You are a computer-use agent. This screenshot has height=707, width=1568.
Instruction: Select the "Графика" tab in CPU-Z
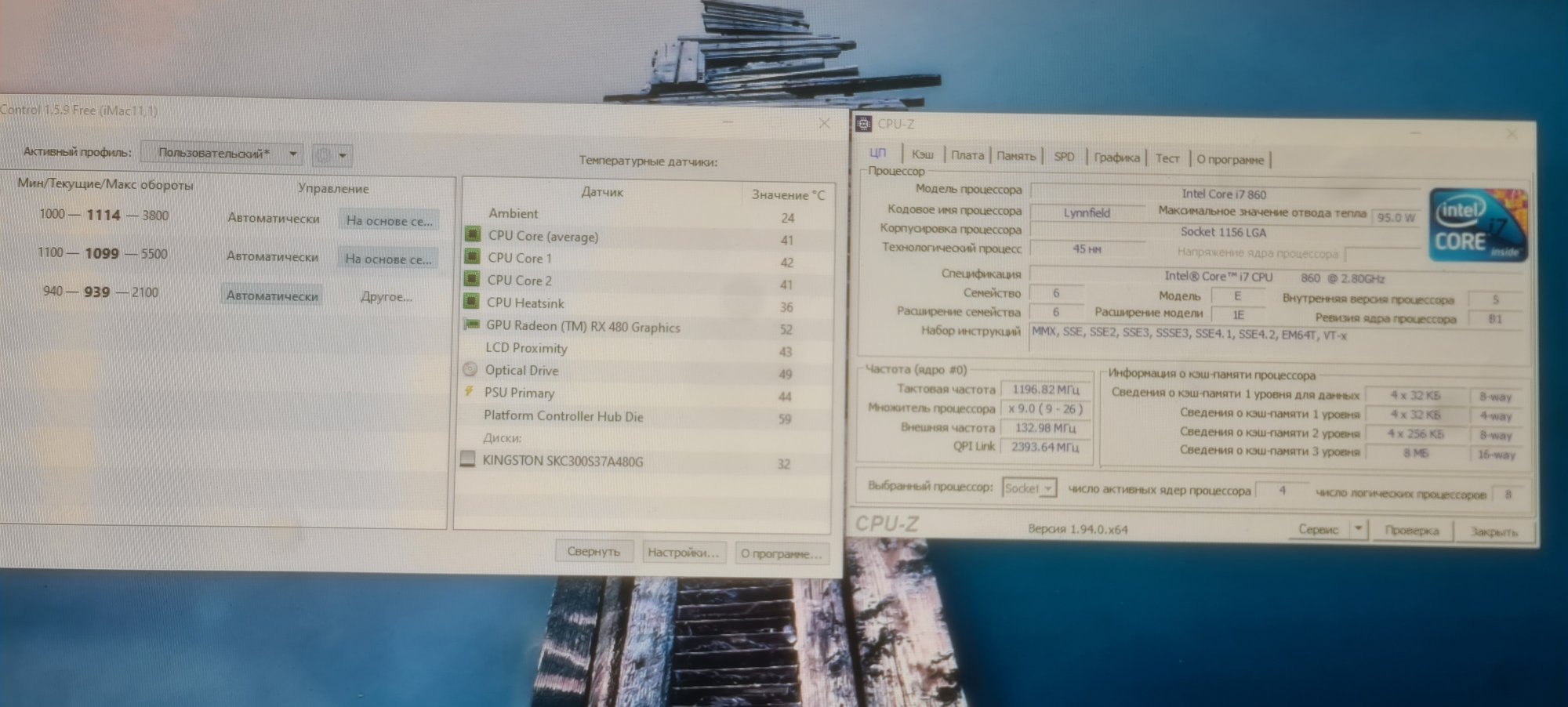point(1116,158)
